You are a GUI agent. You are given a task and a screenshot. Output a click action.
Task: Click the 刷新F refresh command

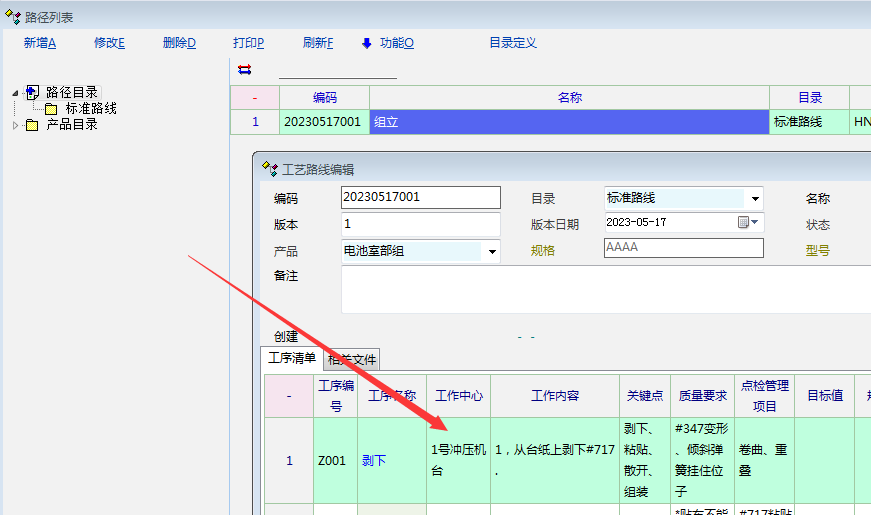318,43
